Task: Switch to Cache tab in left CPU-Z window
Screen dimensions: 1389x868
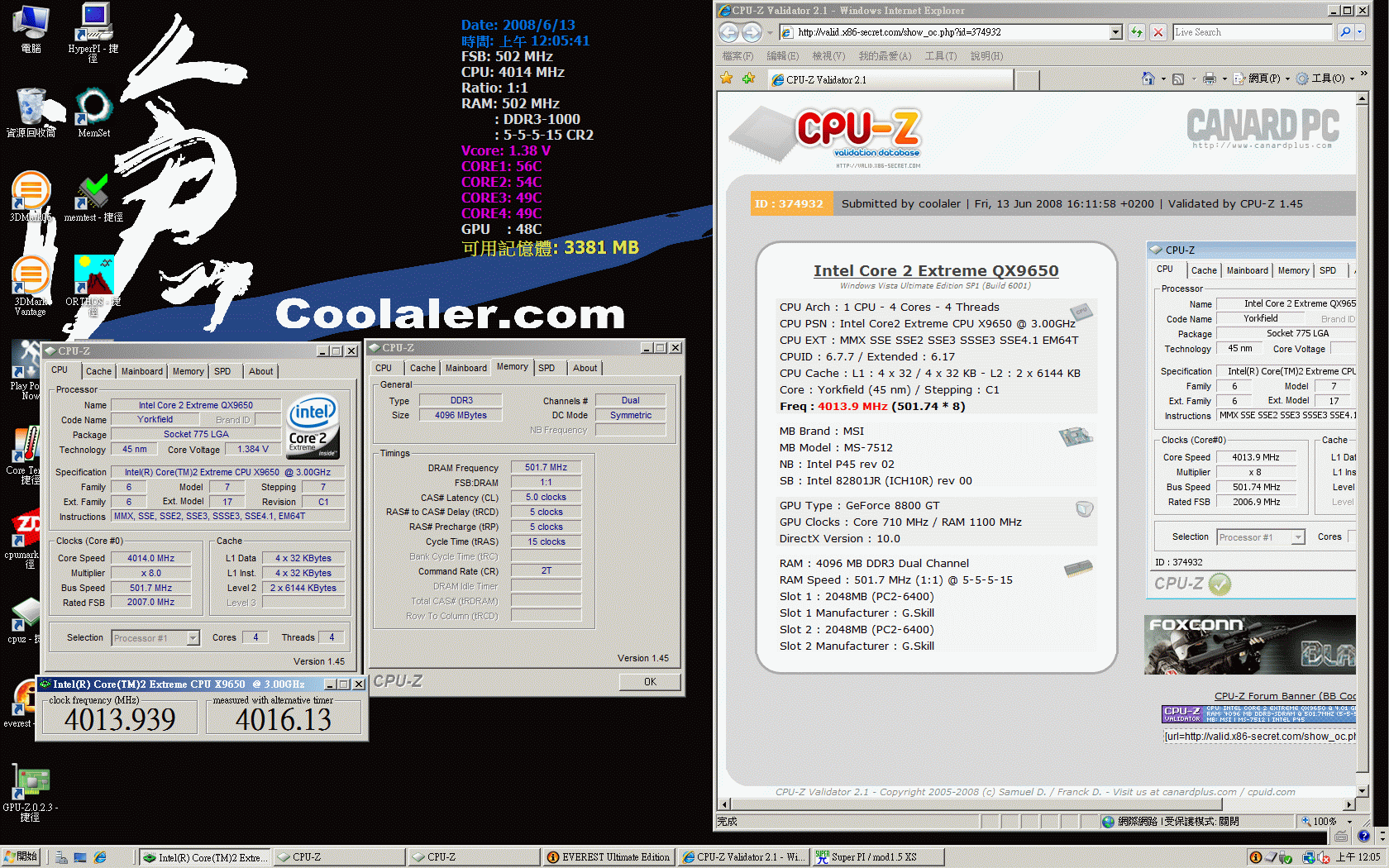Action: [98, 371]
